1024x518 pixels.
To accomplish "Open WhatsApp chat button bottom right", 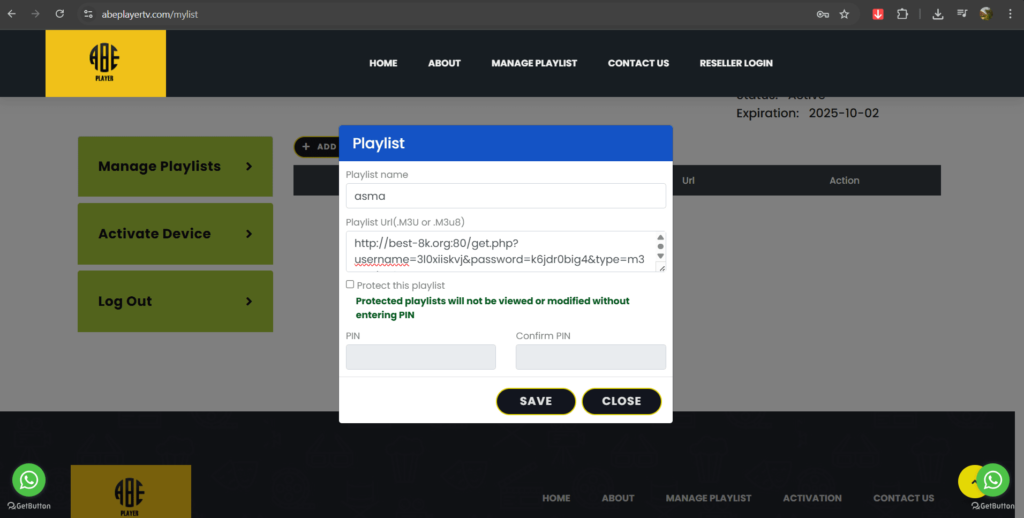I will pyautogui.click(x=993, y=480).
